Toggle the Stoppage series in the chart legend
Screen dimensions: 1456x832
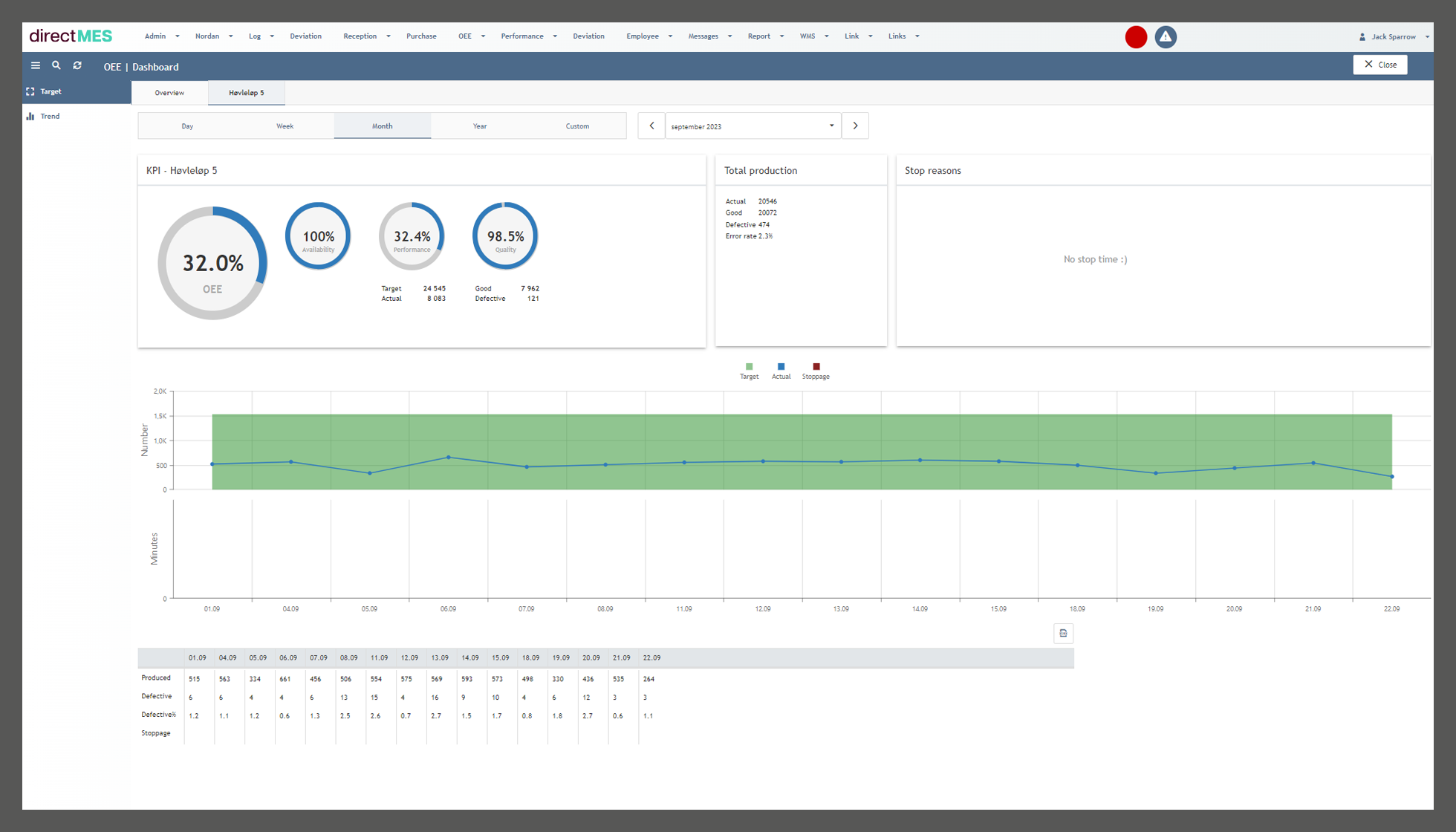(x=816, y=370)
